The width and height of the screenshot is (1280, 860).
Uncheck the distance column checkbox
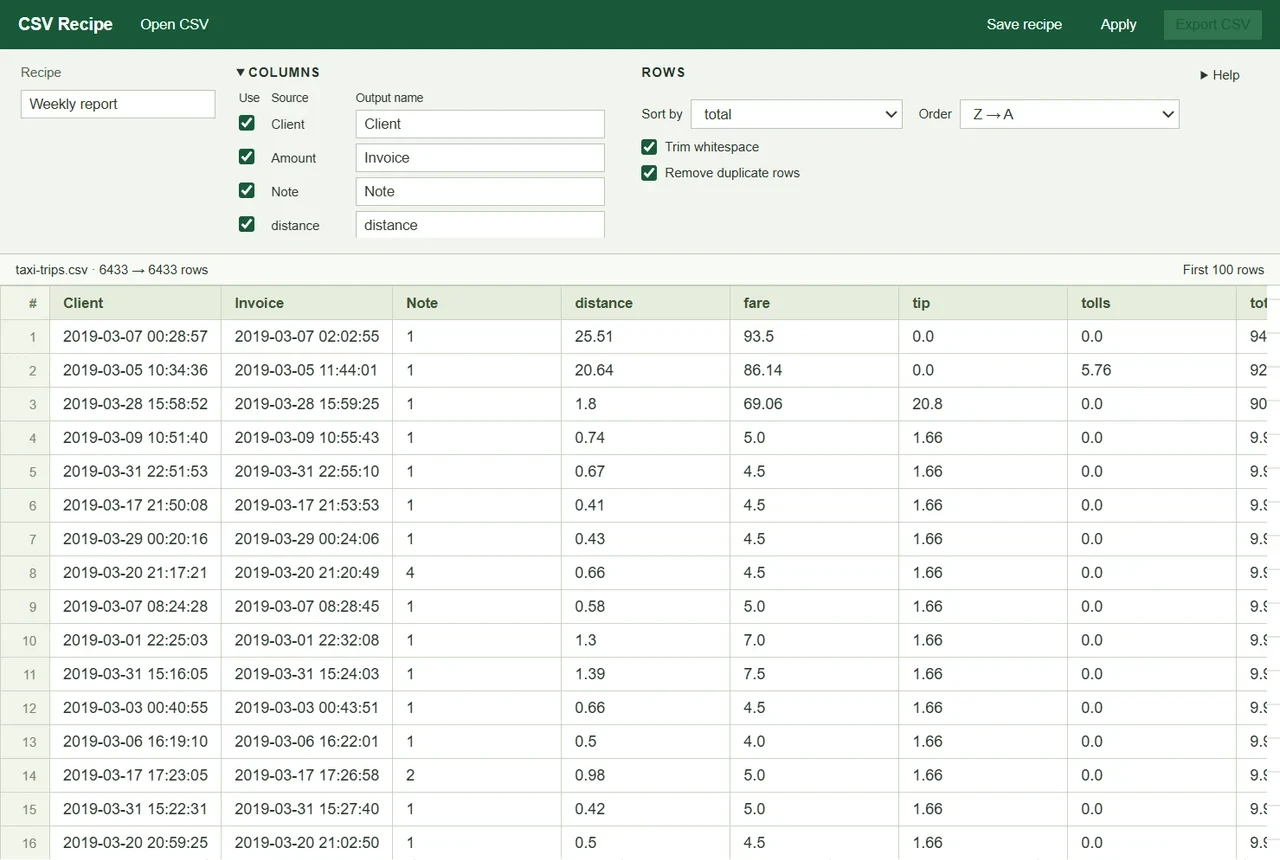click(x=247, y=224)
